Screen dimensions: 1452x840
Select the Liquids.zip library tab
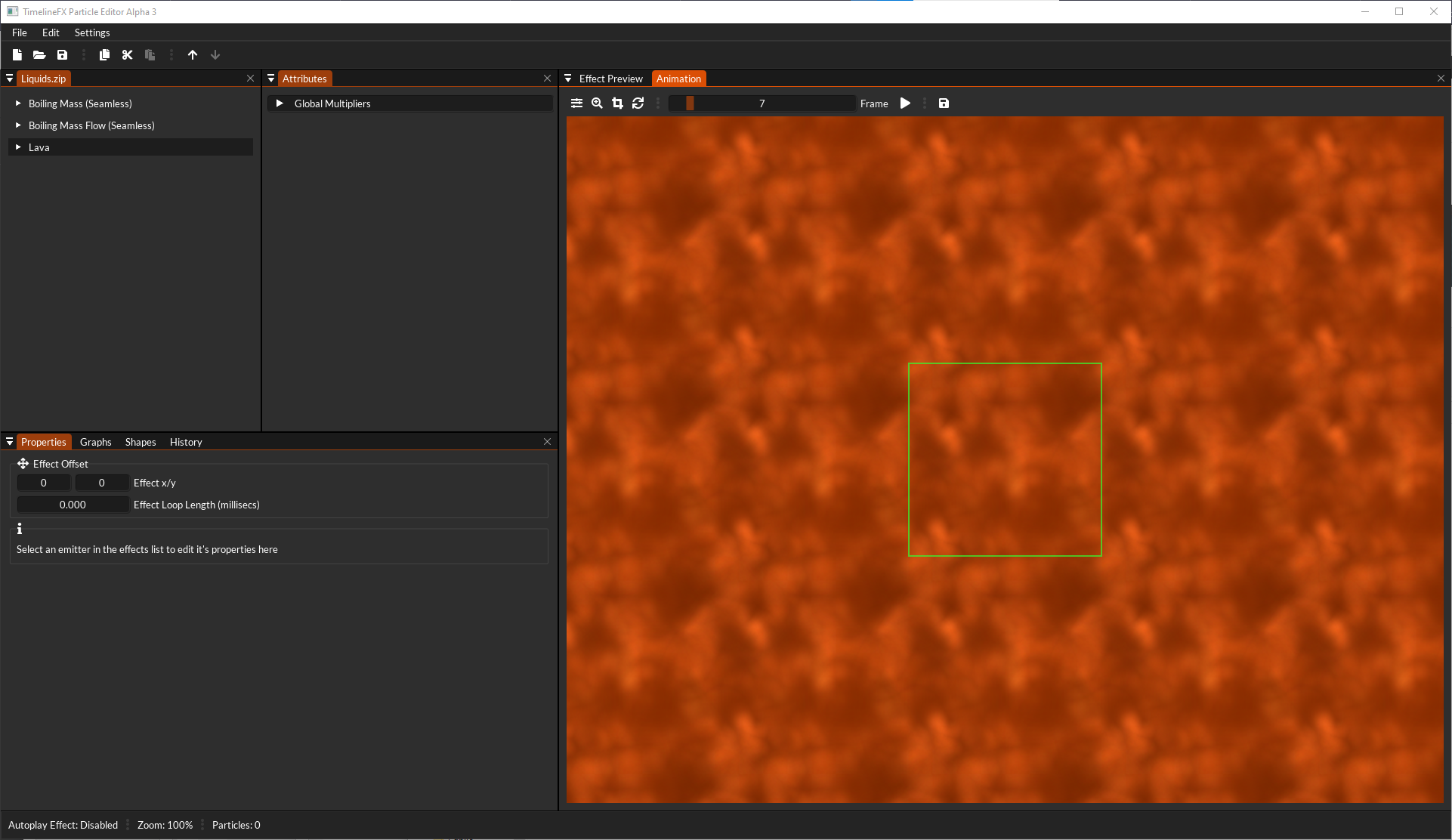coord(43,79)
